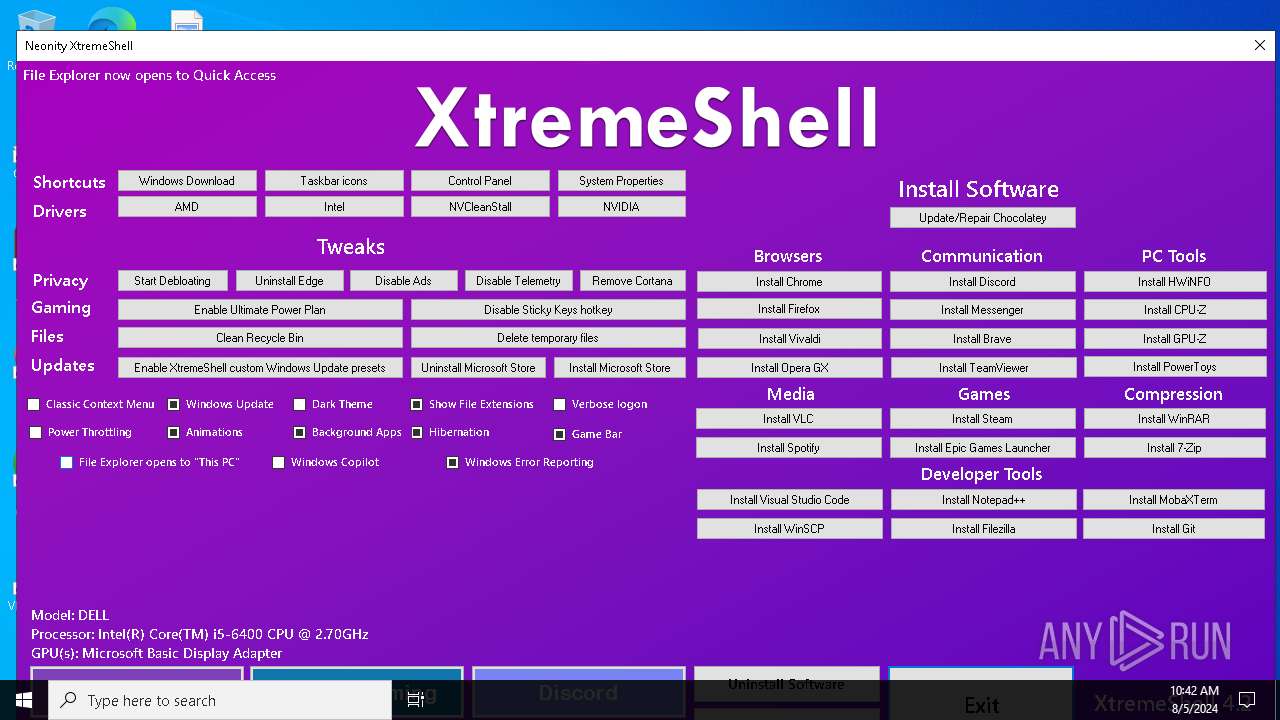This screenshot has width=1280, height=720.
Task: Toggle Hibernation checkbox
Action: pyautogui.click(x=417, y=433)
